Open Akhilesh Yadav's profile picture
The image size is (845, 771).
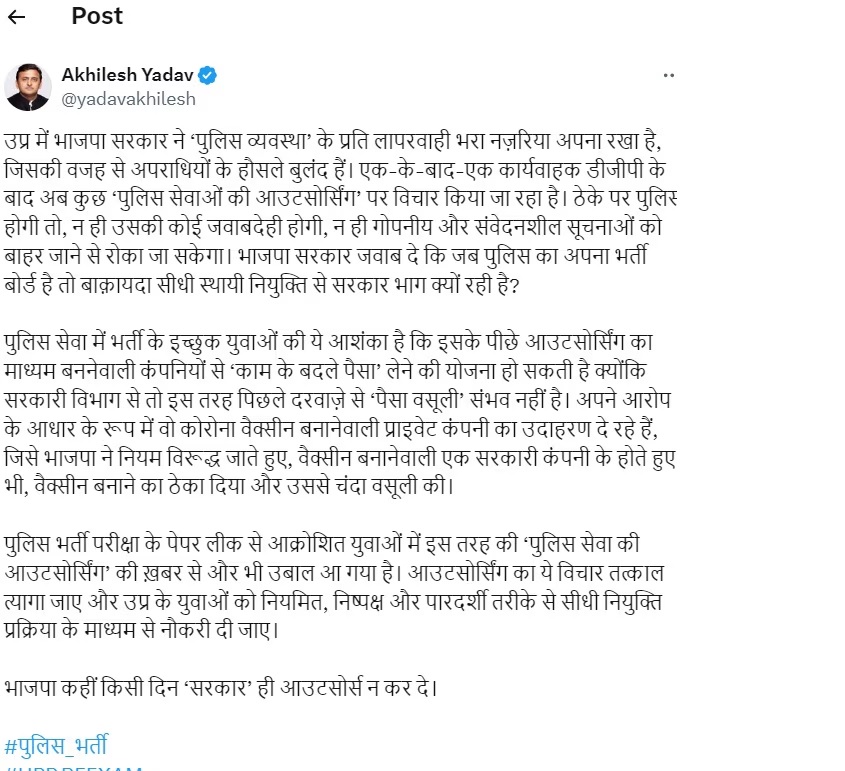(x=28, y=87)
